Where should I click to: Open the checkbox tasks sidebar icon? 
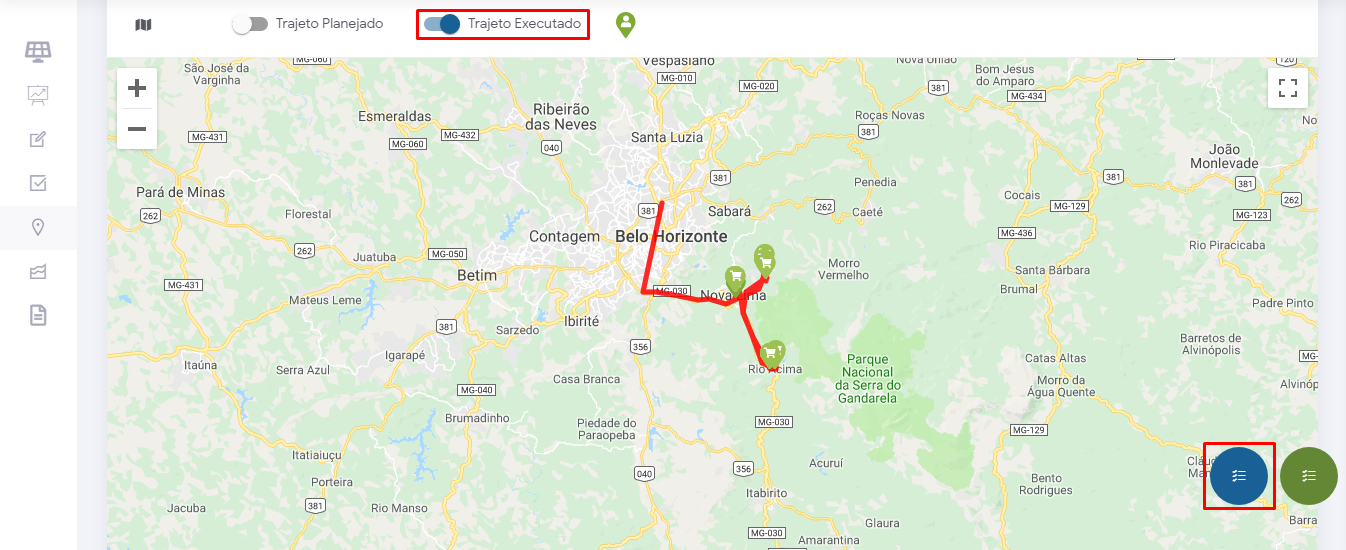click(38, 183)
